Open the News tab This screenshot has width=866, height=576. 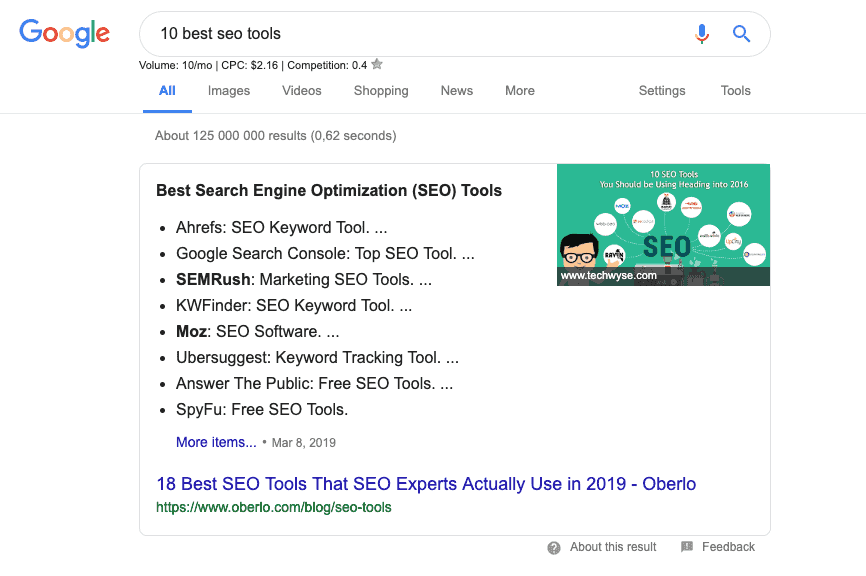[x=457, y=91]
